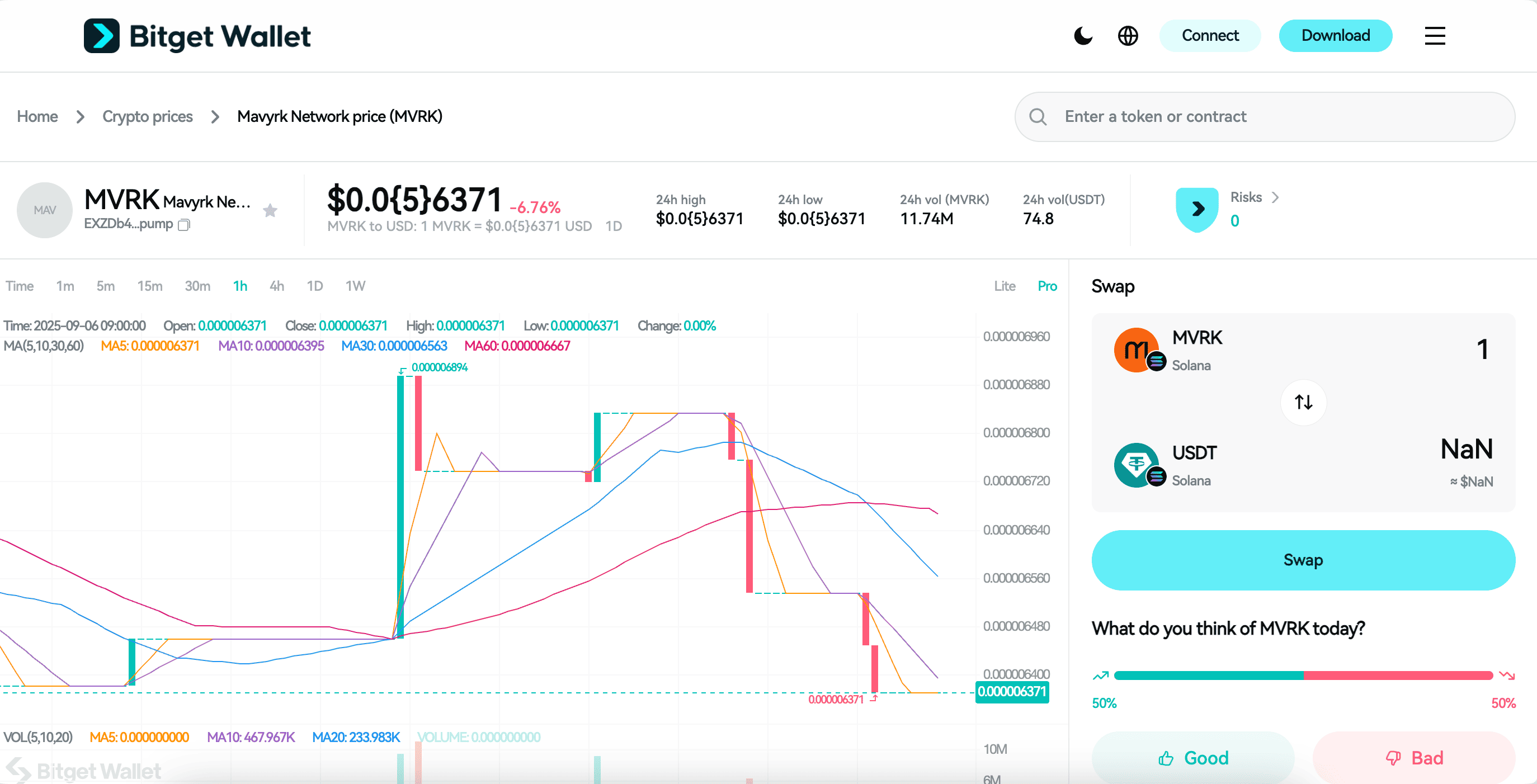Click the MAV token avatar
The width and height of the screenshot is (1537, 784).
point(45,210)
